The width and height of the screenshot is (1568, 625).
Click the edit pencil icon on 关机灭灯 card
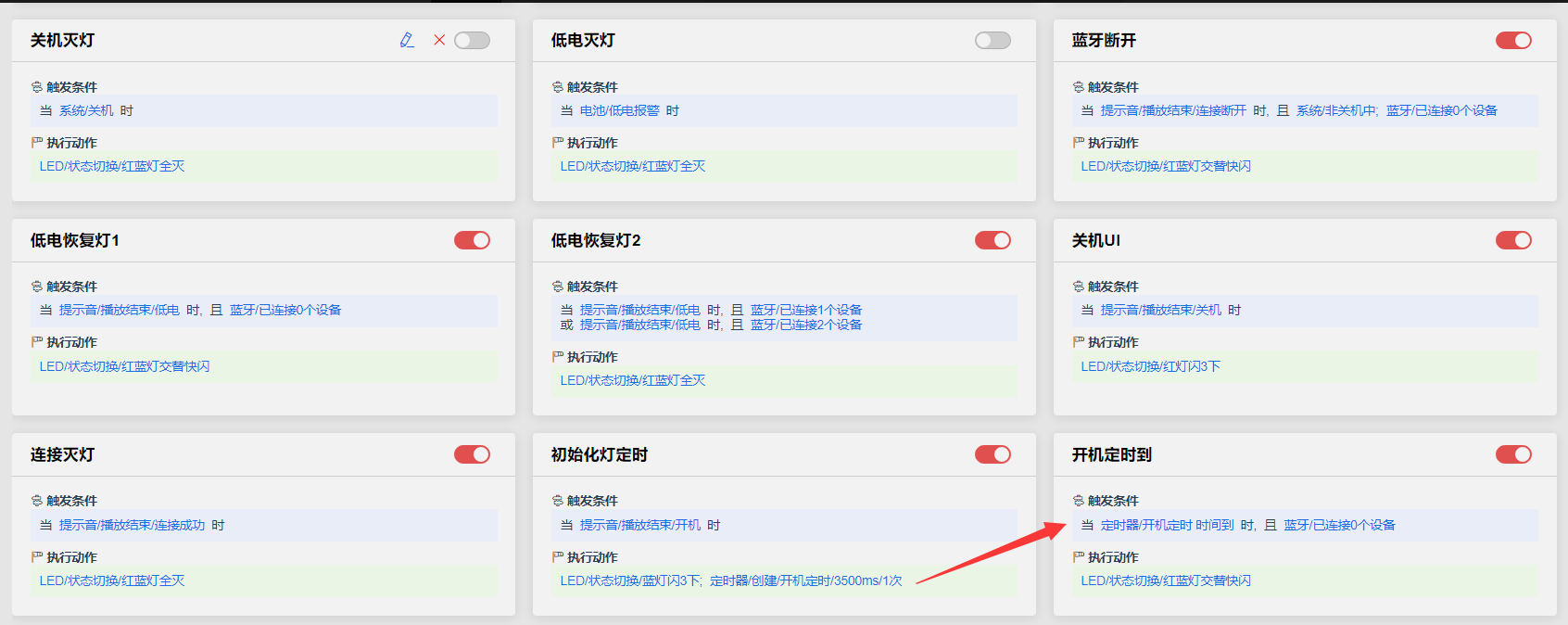(407, 40)
